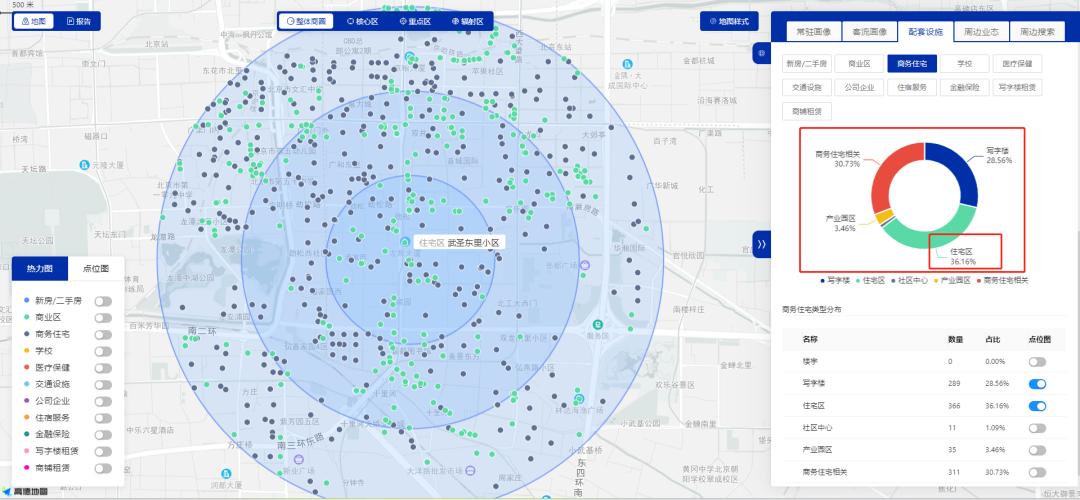1080x500 pixels.
Task: Click the center location marker beside 住宅区 label
Action: coord(404,241)
